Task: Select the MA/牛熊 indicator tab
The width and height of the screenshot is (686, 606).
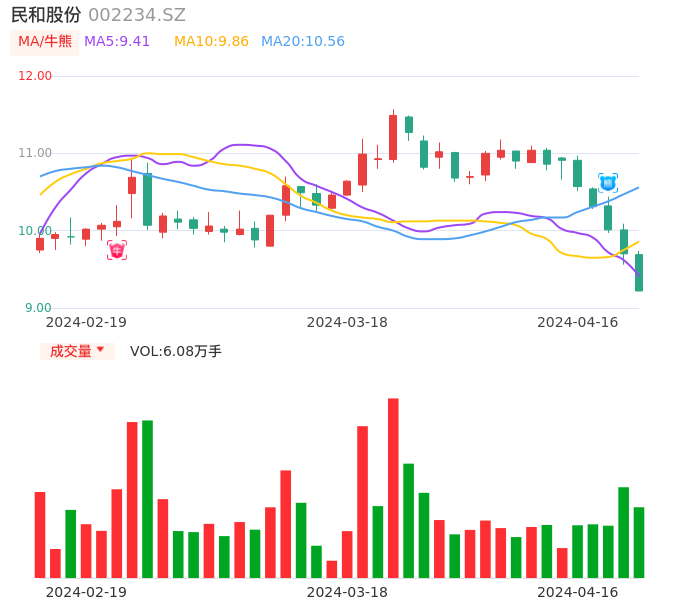Action: (x=45, y=42)
